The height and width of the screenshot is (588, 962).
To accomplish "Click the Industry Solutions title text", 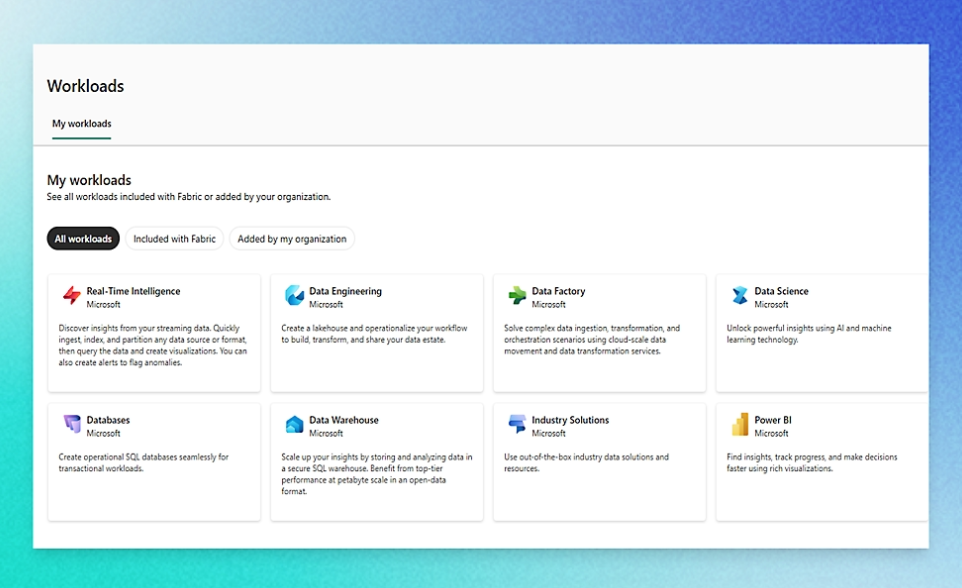I will pyautogui.click(x=570, y=420).
